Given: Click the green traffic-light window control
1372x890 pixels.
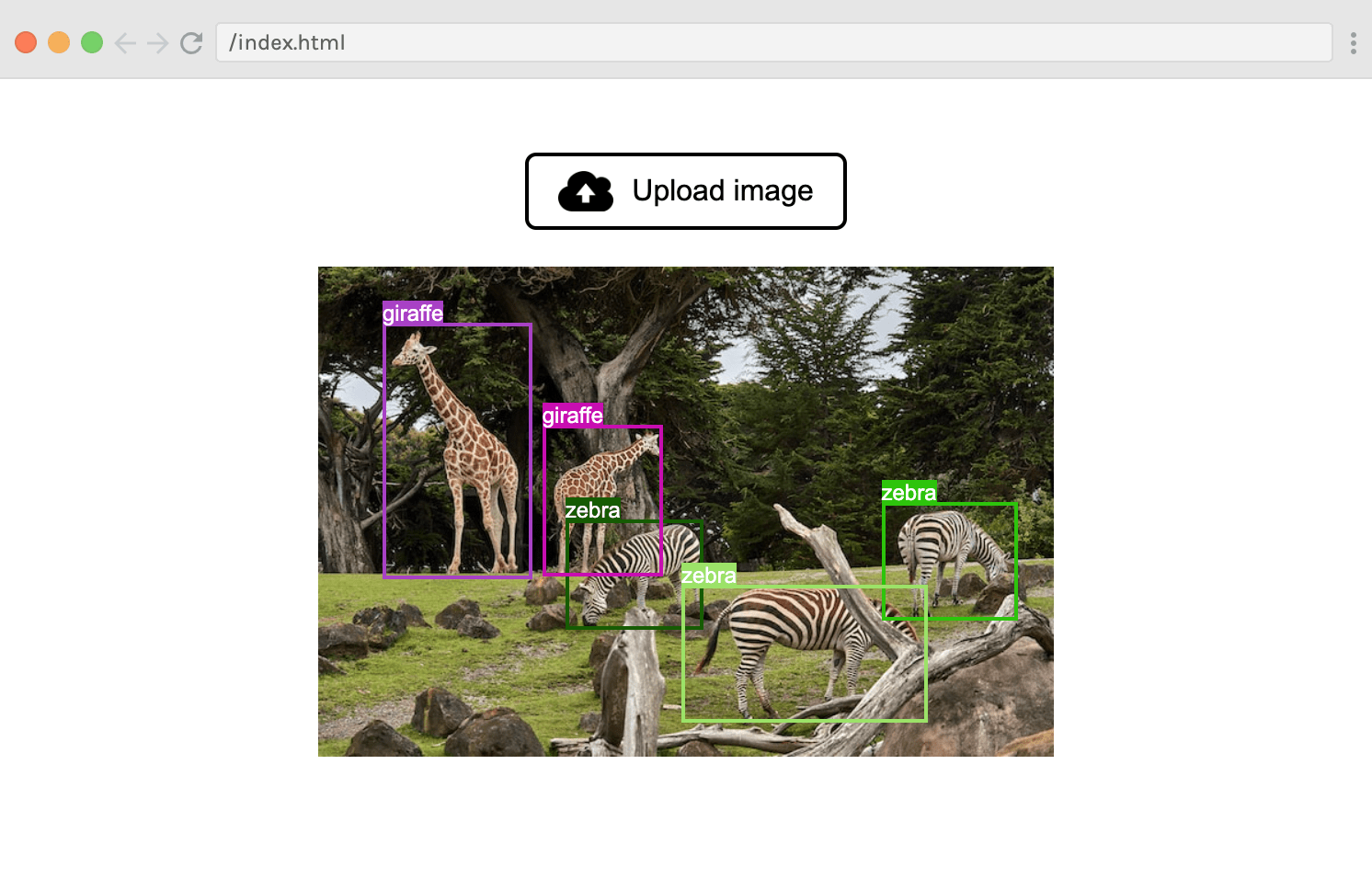Looking at the screenshot, I should (x=92, y=41).
